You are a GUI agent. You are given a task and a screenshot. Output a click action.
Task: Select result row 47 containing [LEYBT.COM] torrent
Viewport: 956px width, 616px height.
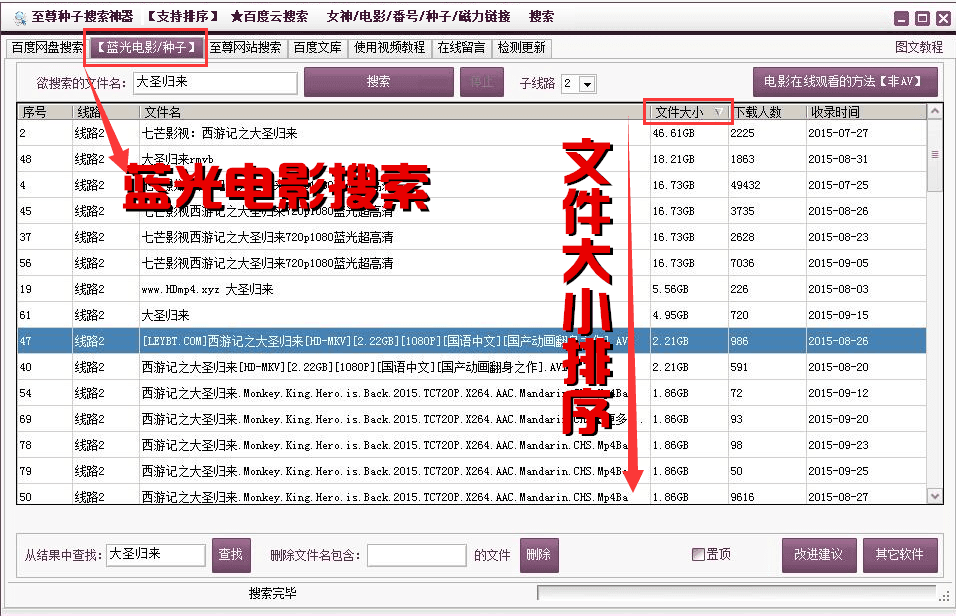tap(400, 341)
